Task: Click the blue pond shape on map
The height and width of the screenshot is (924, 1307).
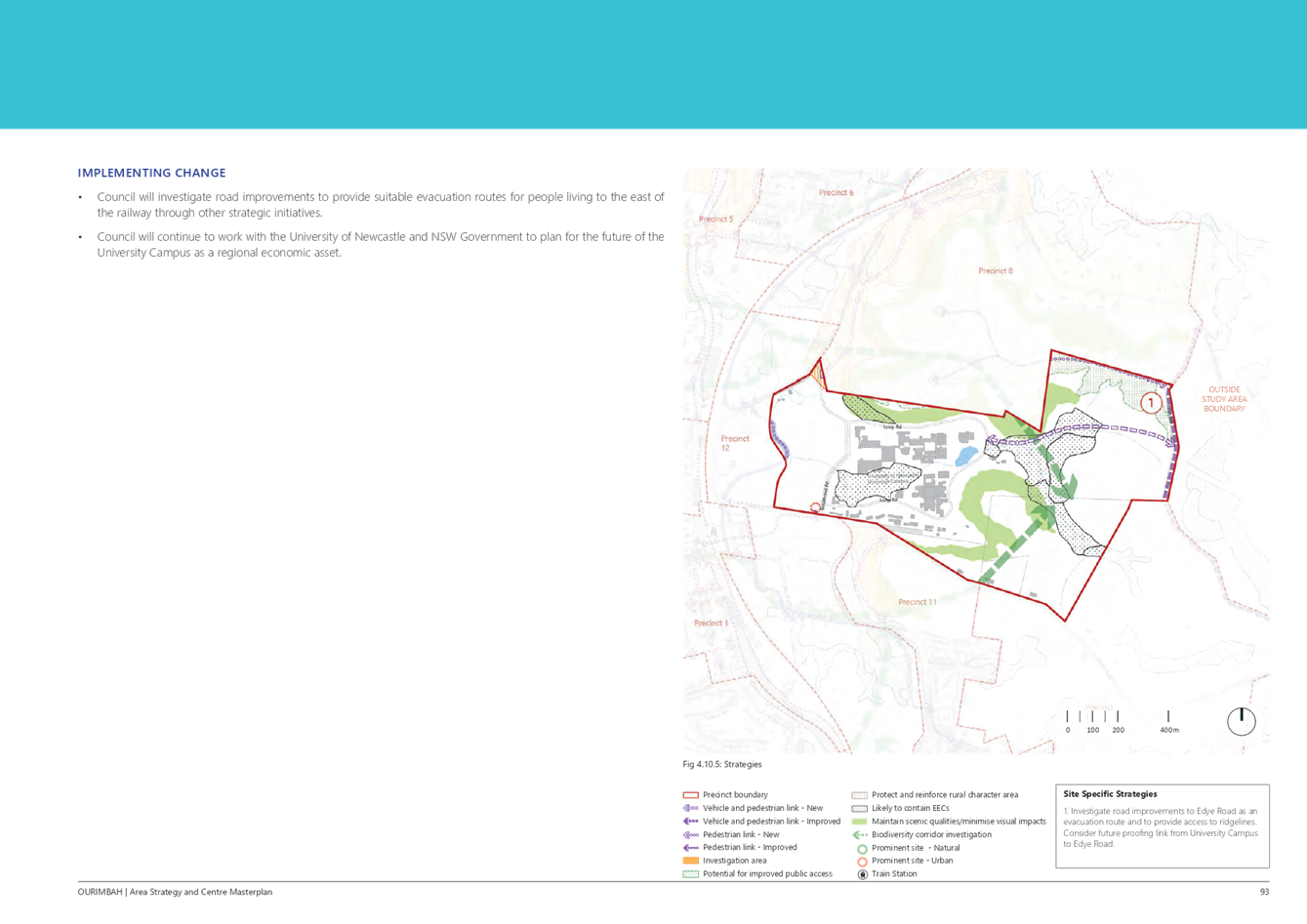Action: click(x=964, y=457)
